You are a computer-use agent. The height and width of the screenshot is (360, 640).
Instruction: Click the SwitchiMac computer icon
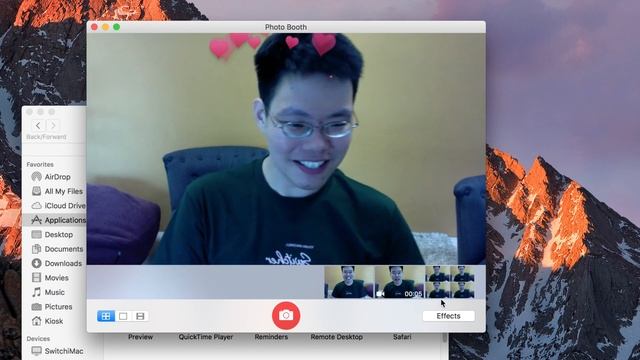tap(36, 351)
